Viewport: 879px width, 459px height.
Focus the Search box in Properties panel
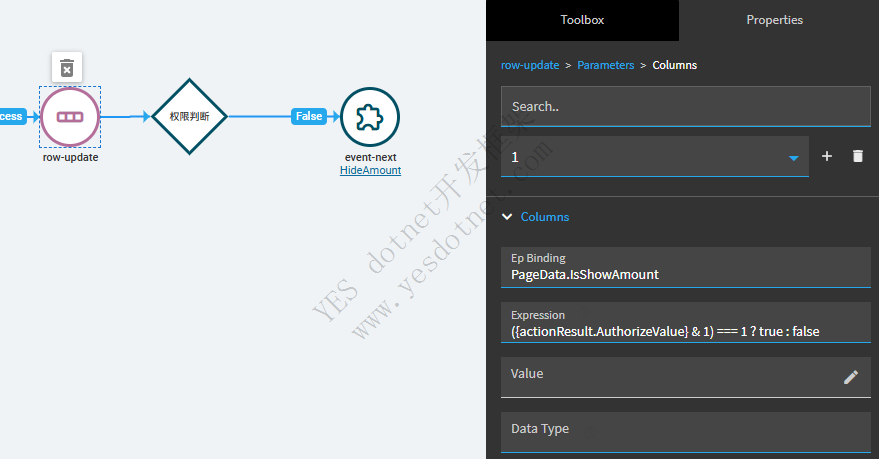point(685,106)
